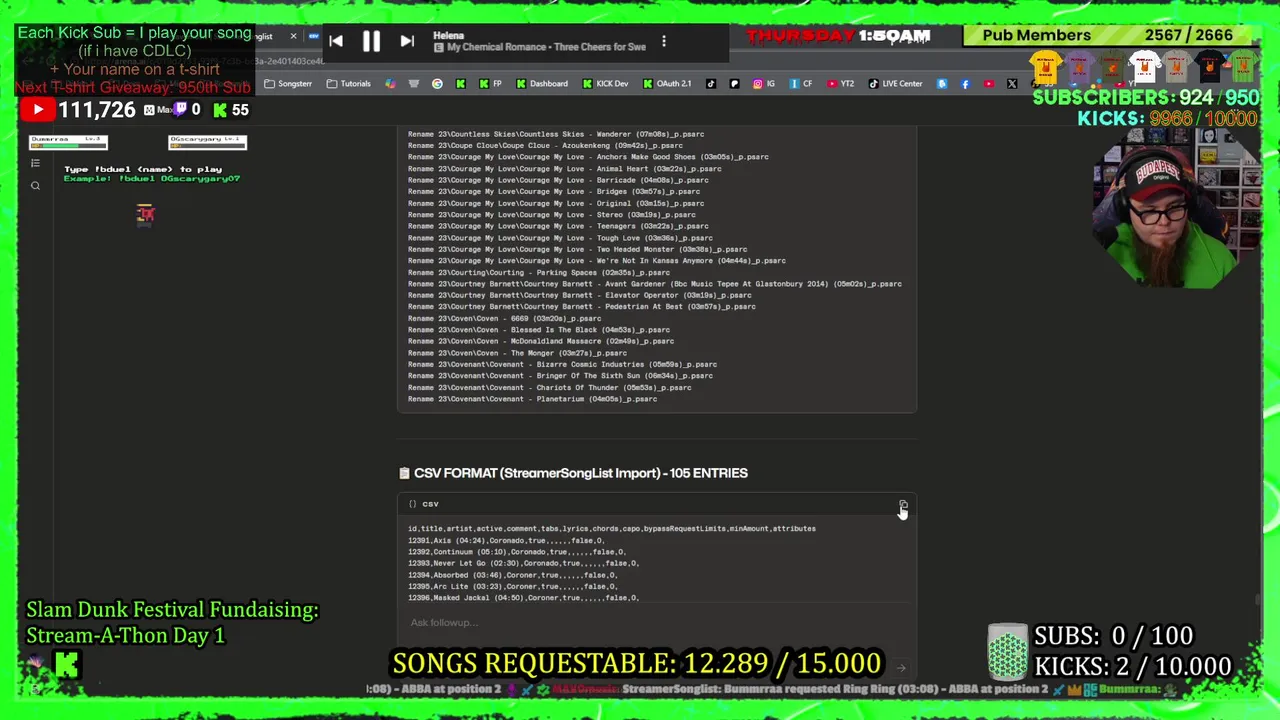1280x720 pixels.
Task: Click the Rename line Courage My Love - Animal Heart
Action: (x=564, y=169)
